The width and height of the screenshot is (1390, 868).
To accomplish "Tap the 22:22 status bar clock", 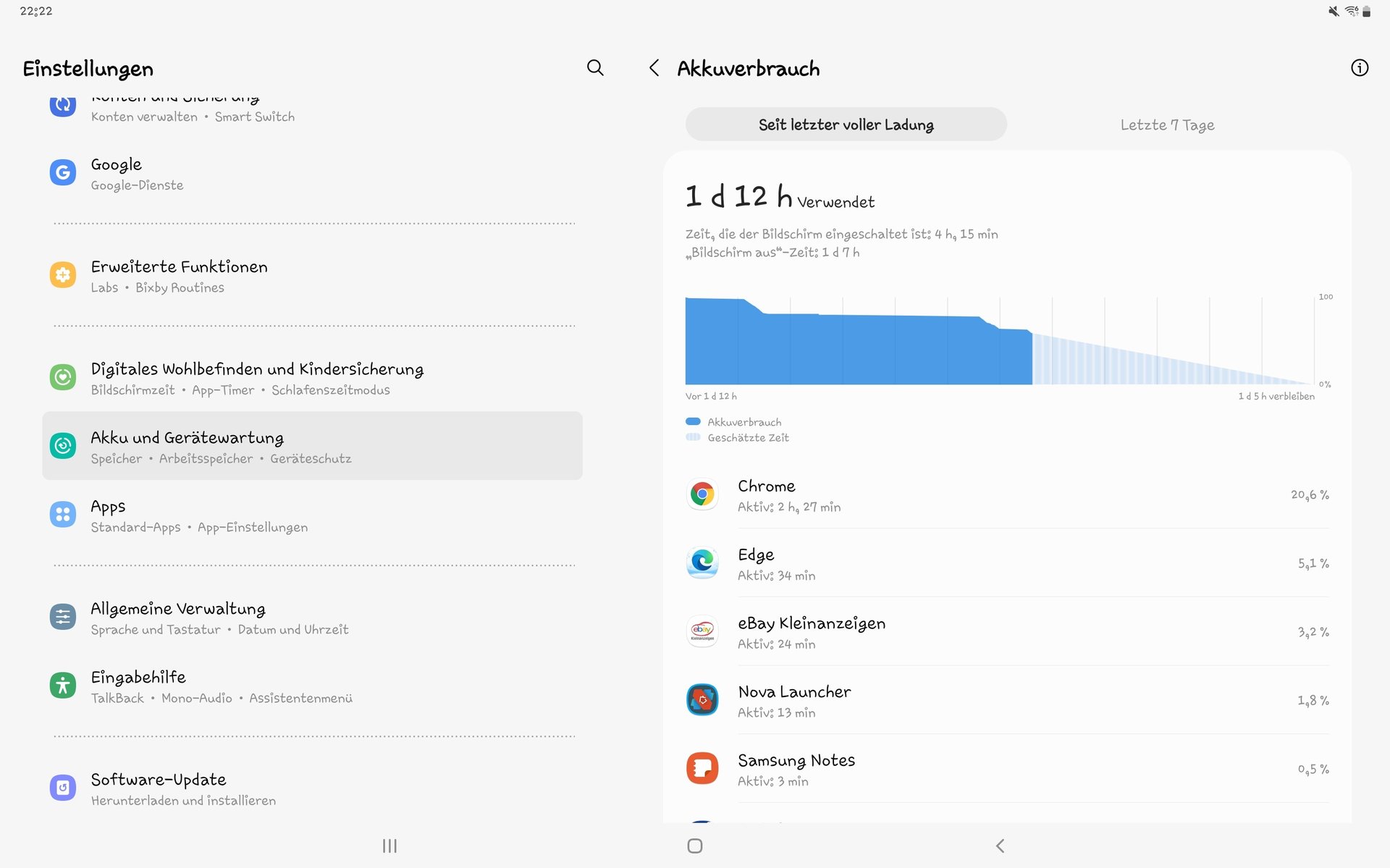I will point(36,11).
